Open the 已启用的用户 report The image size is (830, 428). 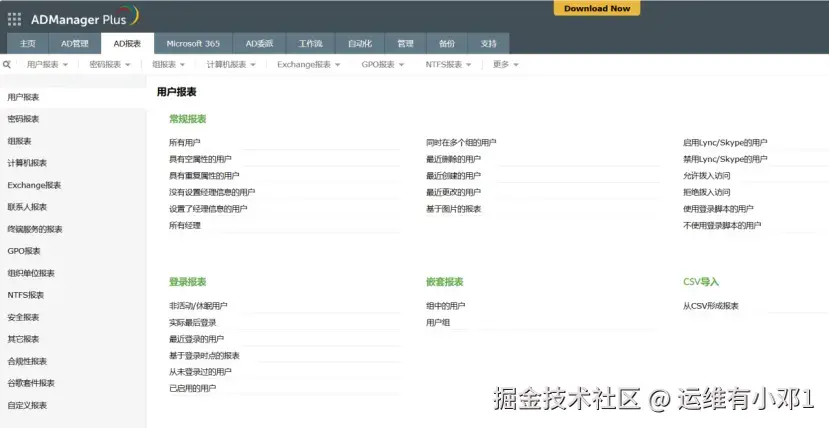pos(193,388)
